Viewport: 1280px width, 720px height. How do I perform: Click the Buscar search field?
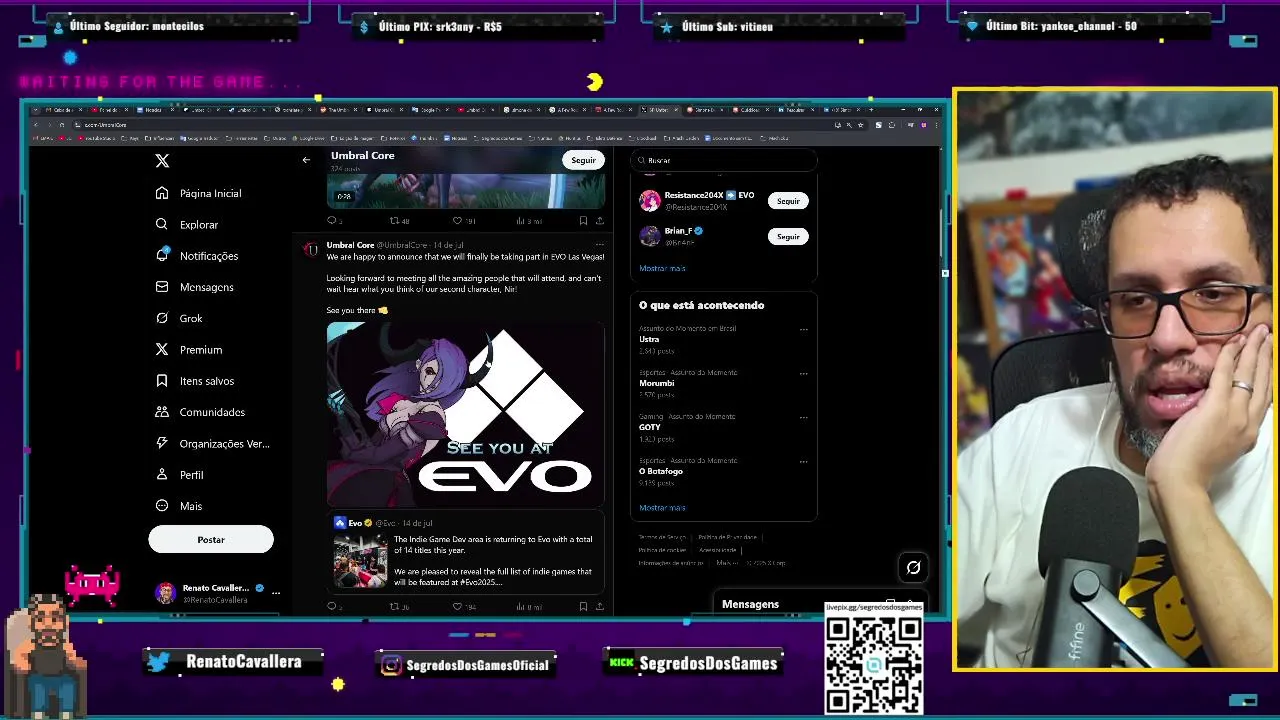(724, 160)
